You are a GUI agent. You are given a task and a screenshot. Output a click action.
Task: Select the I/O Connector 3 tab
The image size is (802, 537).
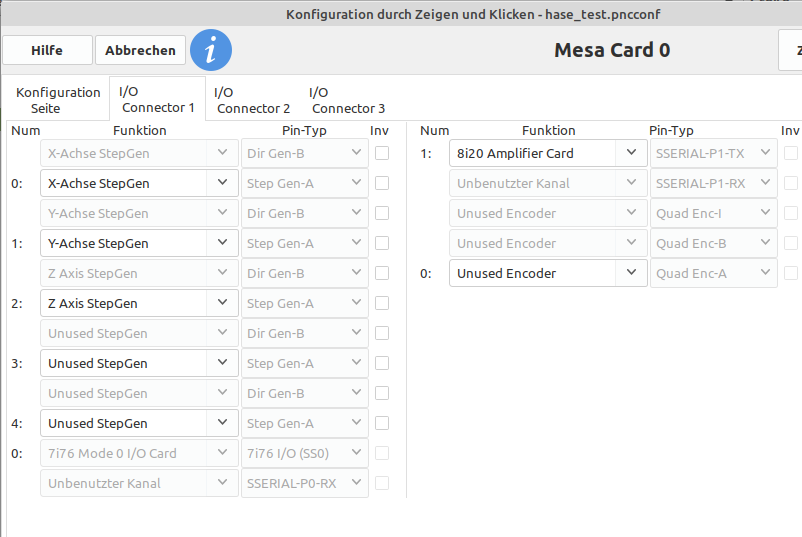click(x=348, y=100)
